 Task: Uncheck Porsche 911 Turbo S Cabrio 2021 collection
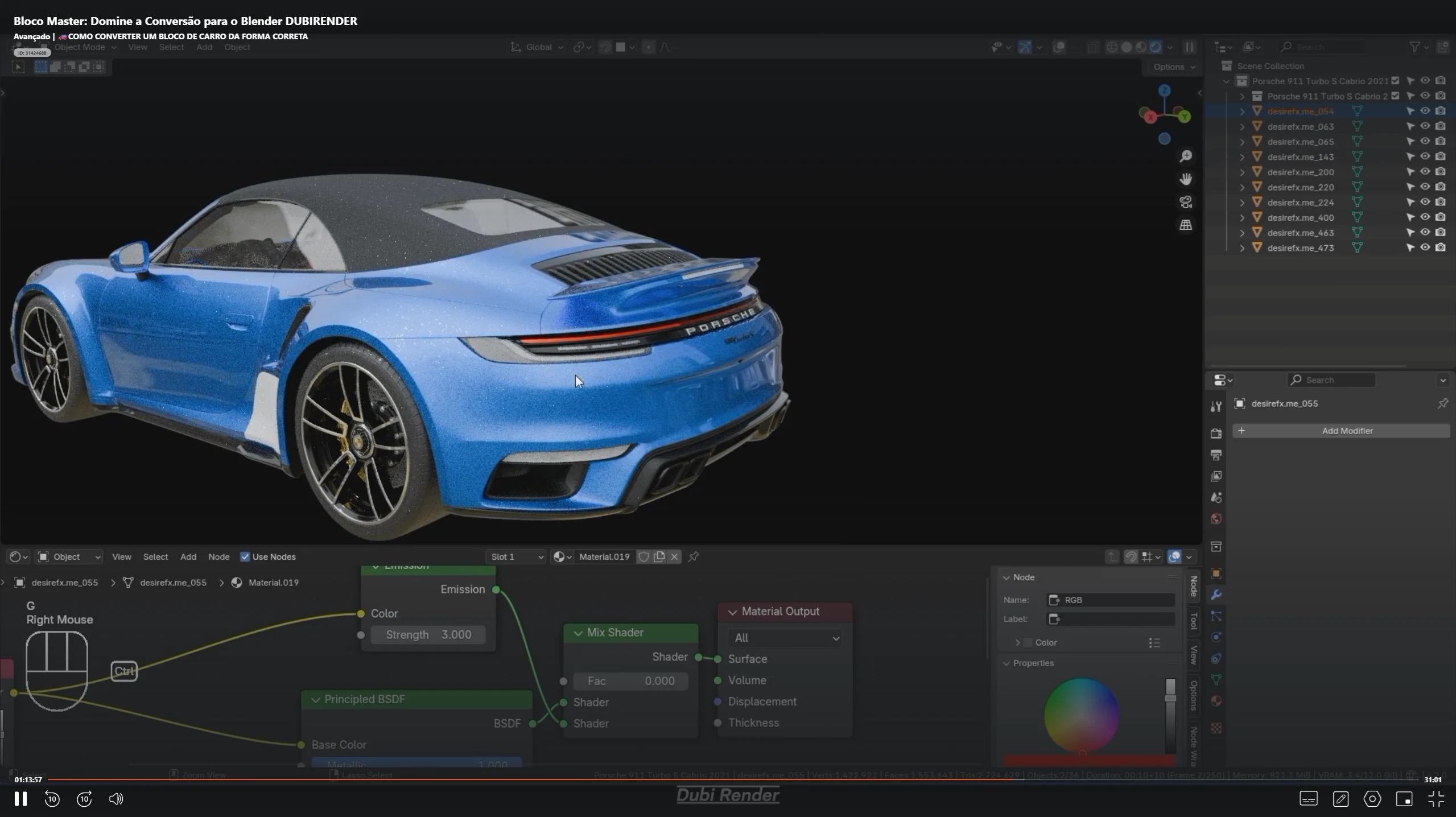pos(1395,81)
